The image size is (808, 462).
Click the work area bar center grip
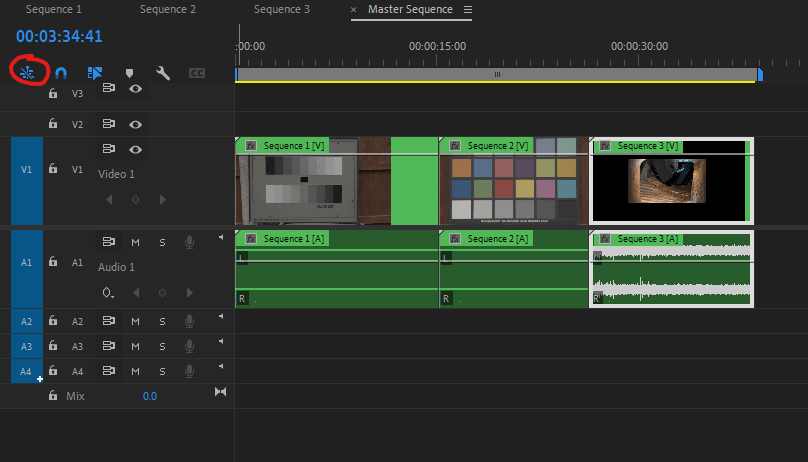tap(497, 75)
